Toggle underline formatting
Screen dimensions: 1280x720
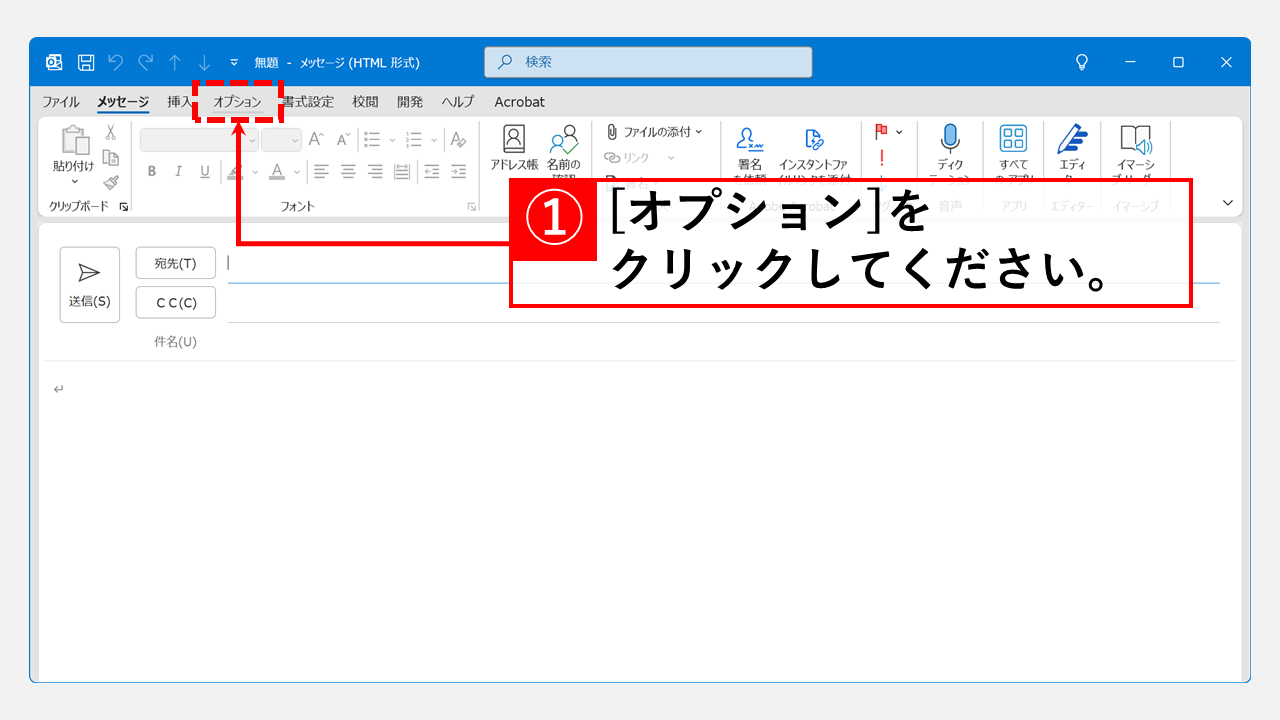pyautogui.click(x=204, y=171)
